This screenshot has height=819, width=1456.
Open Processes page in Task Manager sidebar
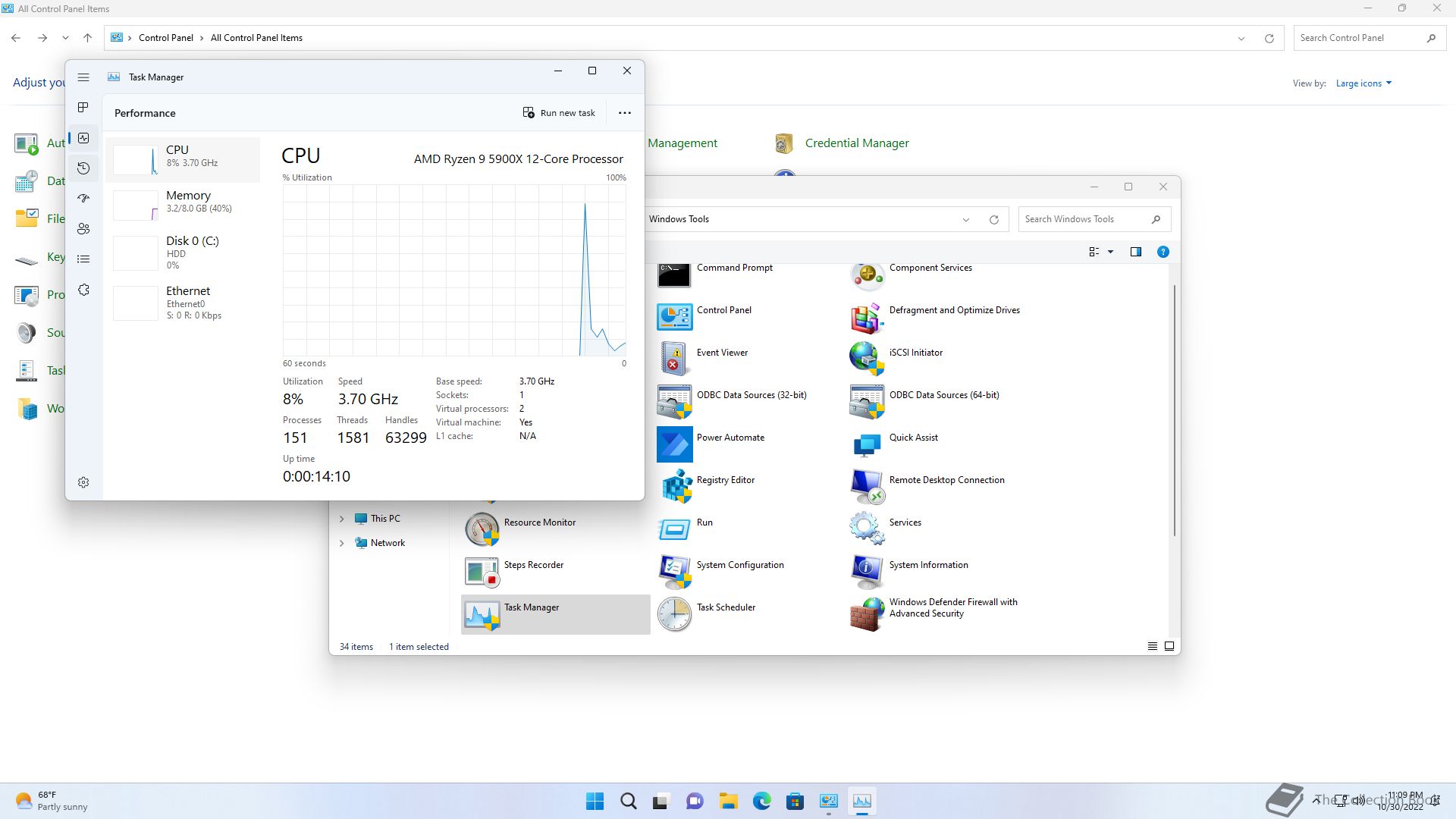coord(83,108)
